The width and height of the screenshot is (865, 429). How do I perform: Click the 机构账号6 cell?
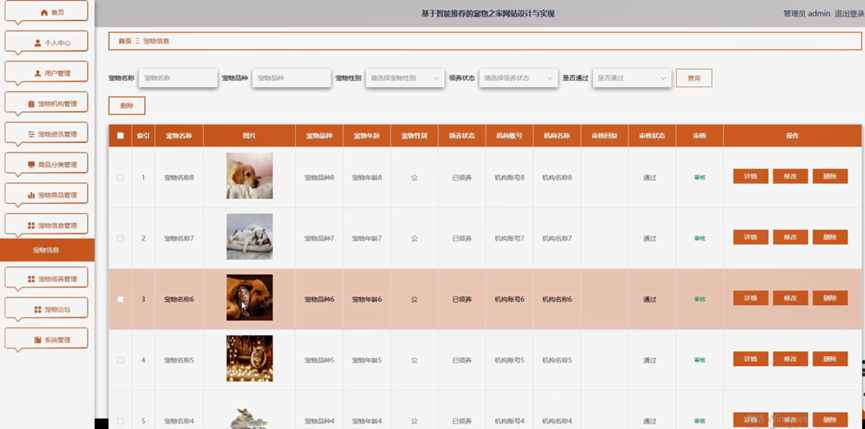(509, 299)
